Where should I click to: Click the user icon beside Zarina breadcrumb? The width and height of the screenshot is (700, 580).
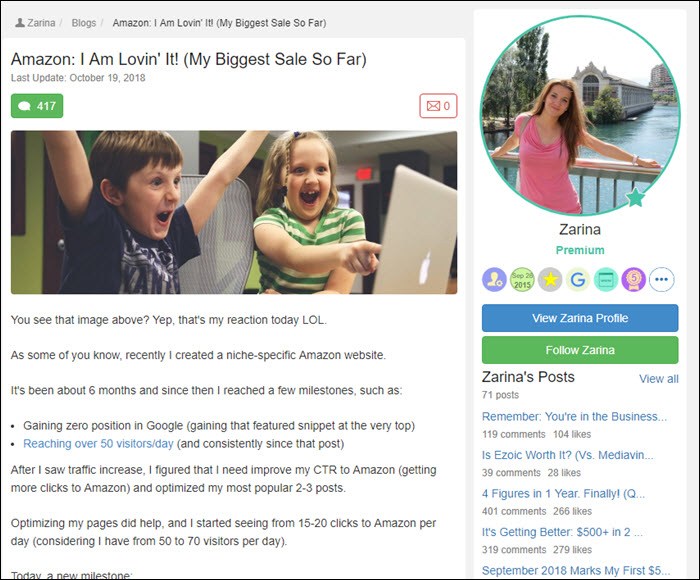[20, 22]
